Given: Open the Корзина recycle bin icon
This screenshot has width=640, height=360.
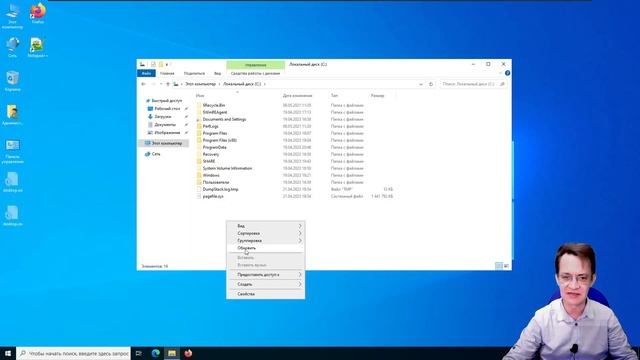Looking at the screenshot, I should [13, 81].
